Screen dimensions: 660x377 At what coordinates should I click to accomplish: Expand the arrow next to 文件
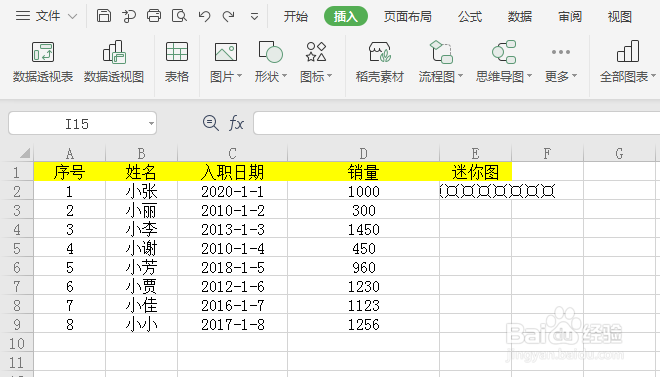[73, 17]
